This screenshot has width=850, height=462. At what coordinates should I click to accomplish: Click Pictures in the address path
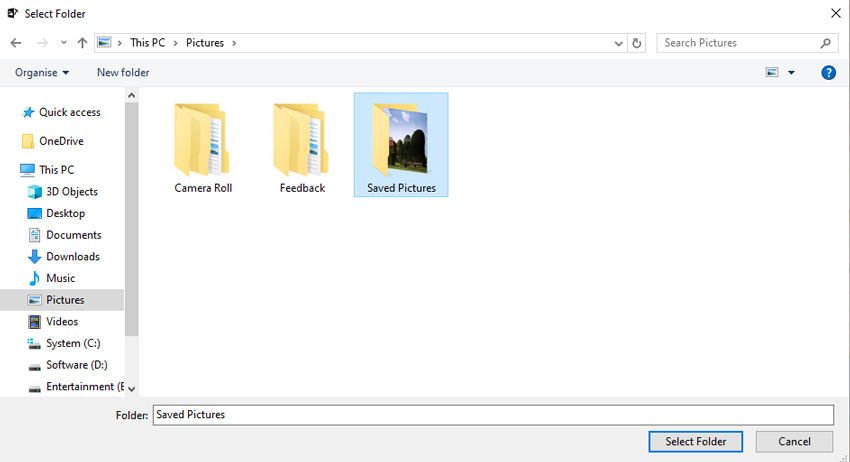click(x=205, y=42)
